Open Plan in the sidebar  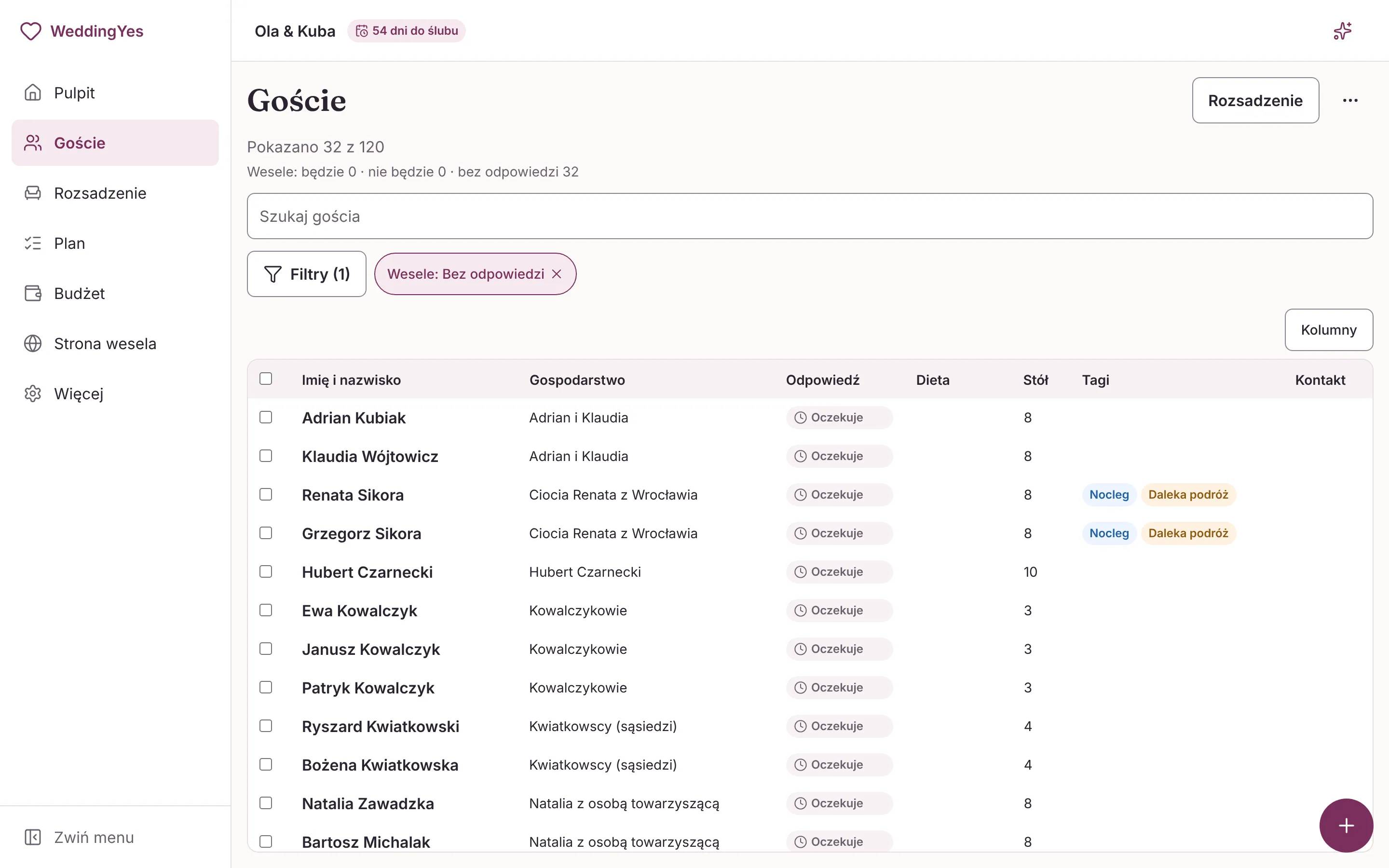pos(115,243)
